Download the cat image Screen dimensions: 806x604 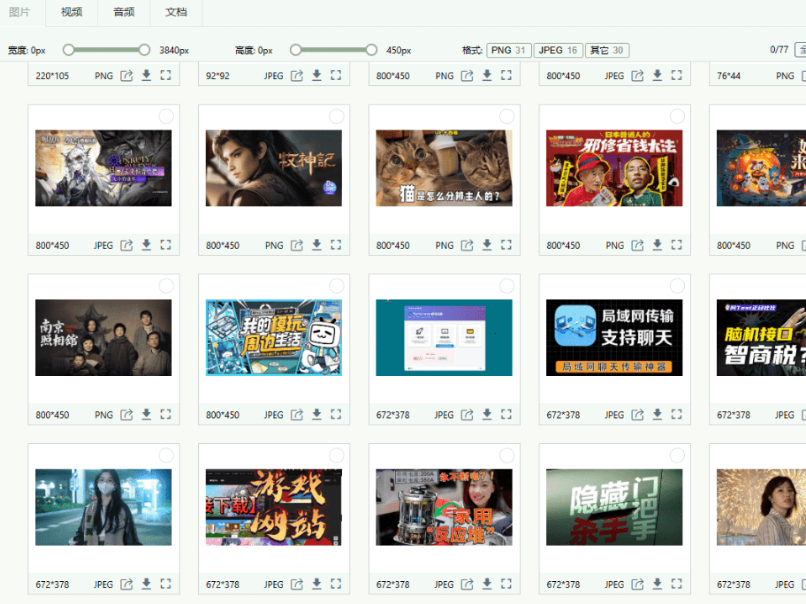[x=487, y=245]
